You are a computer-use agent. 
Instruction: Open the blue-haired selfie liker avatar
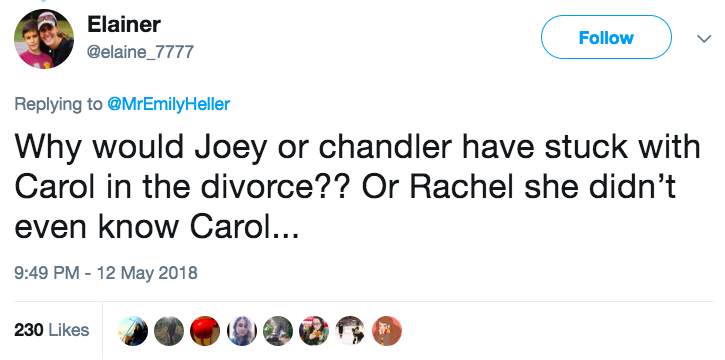point(242,331)
